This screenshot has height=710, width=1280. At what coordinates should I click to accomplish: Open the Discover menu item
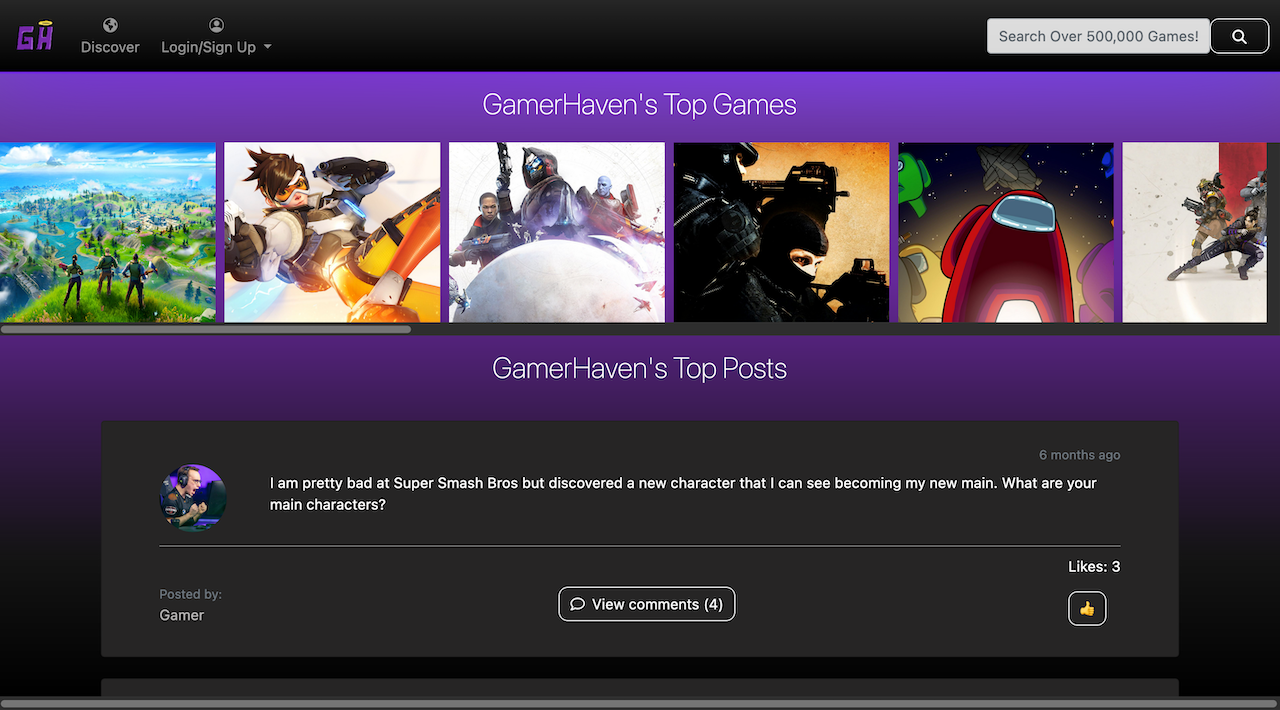(110, 47)
